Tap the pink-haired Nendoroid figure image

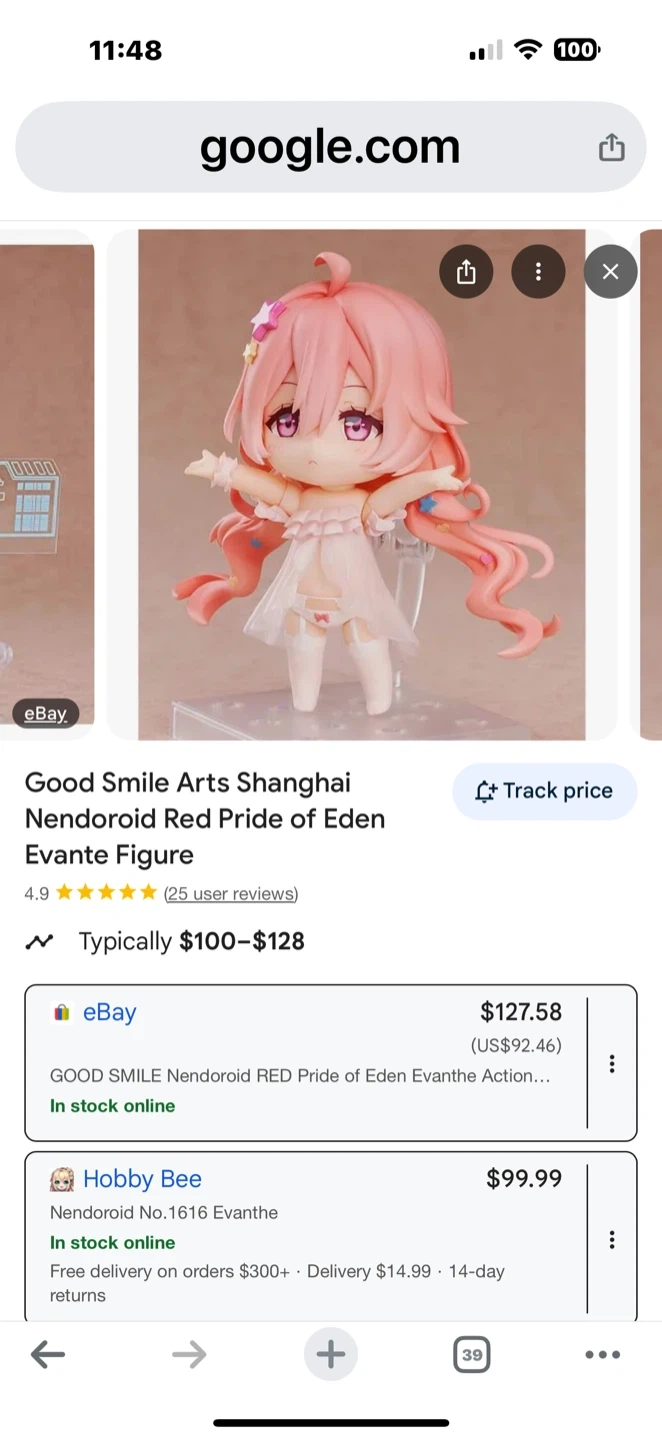click(x=360, y=500)
